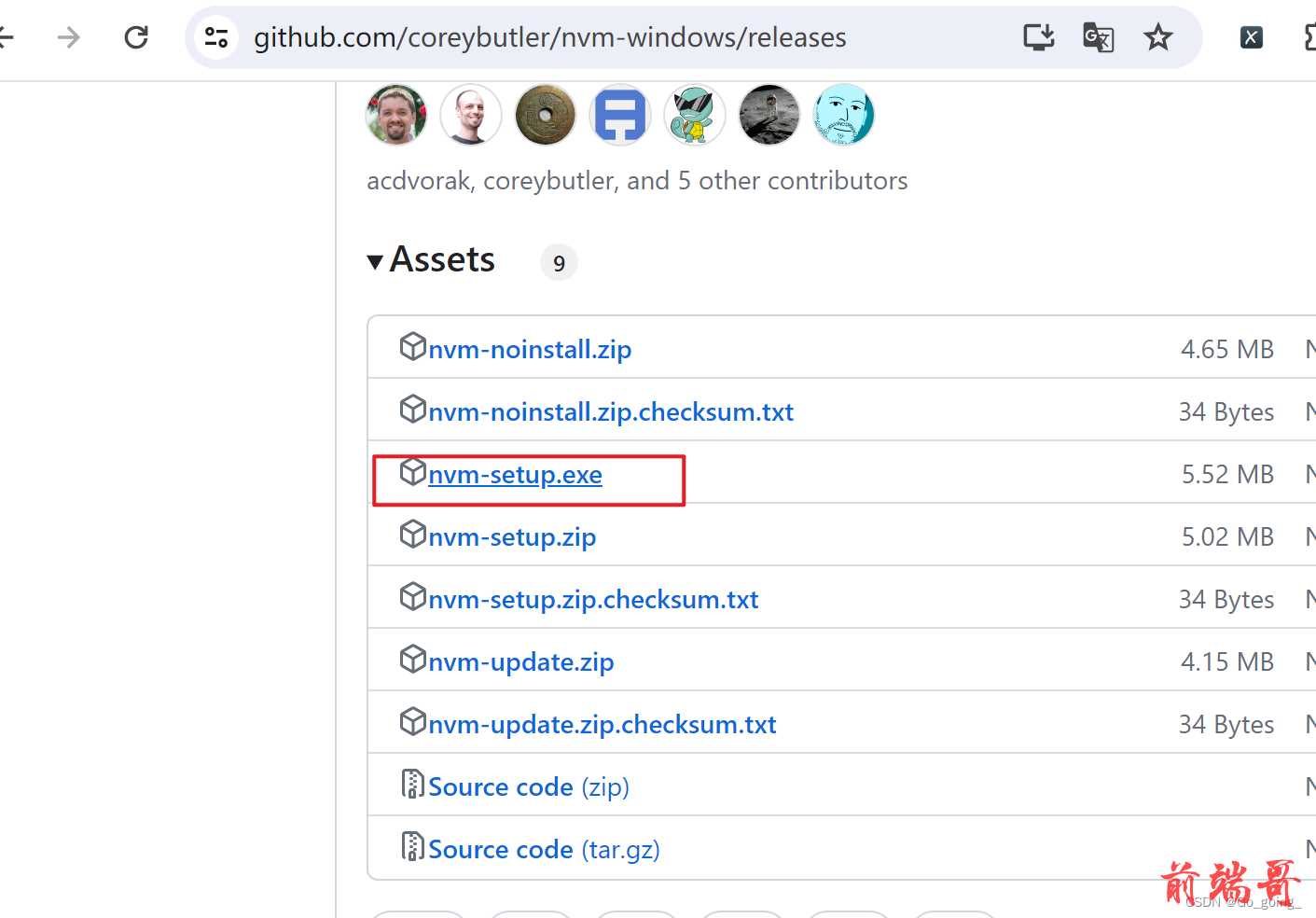This screenshot has width=1316, height=918.
Task: Download nvm-setup.zip.checksum.txt
Action: pos(593,599)
